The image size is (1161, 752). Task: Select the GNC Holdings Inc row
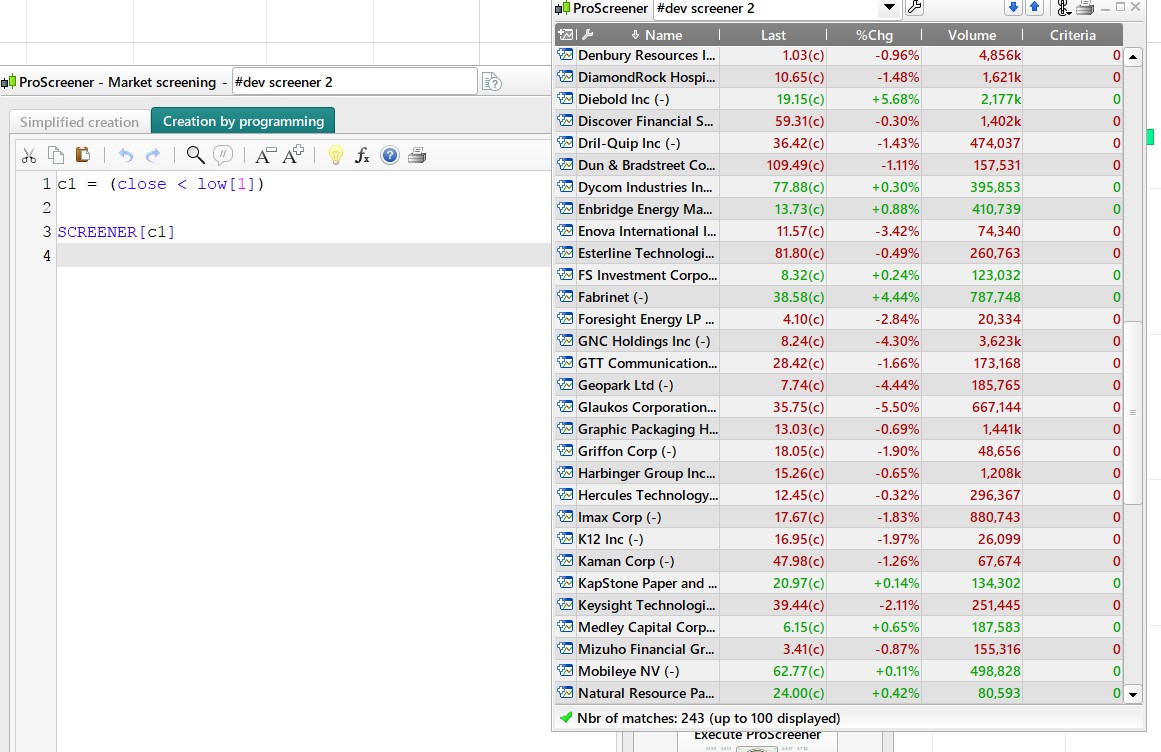tap(839, 341)
